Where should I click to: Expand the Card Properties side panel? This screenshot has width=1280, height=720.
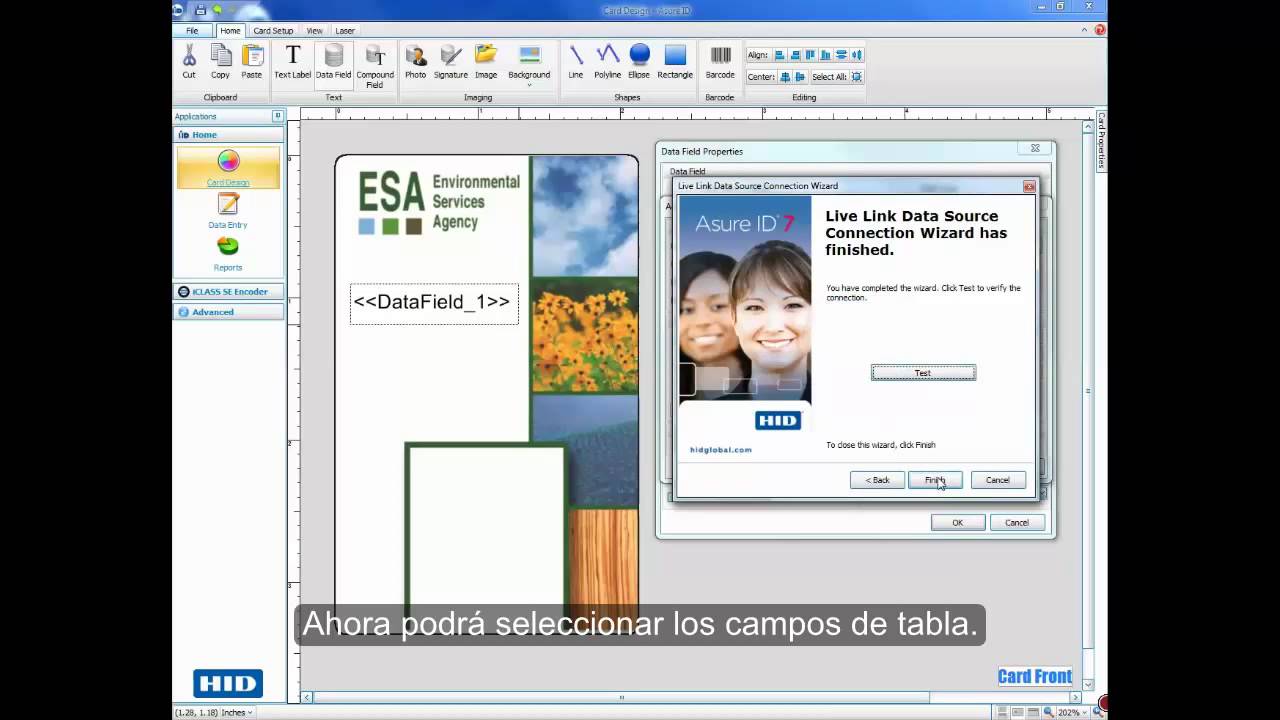[1101, 140]
